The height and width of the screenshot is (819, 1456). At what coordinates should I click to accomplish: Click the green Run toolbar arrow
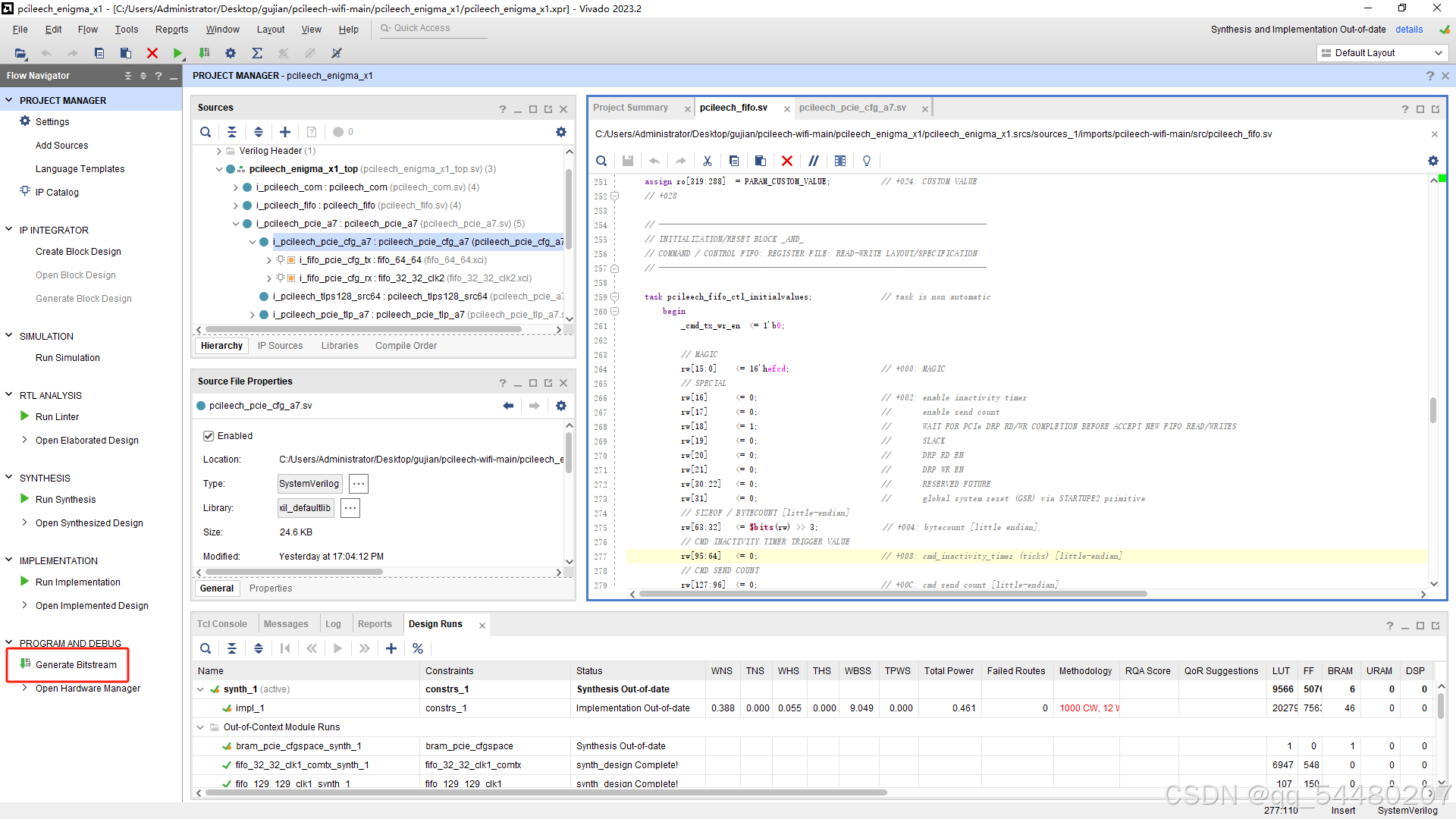point(177,53)
